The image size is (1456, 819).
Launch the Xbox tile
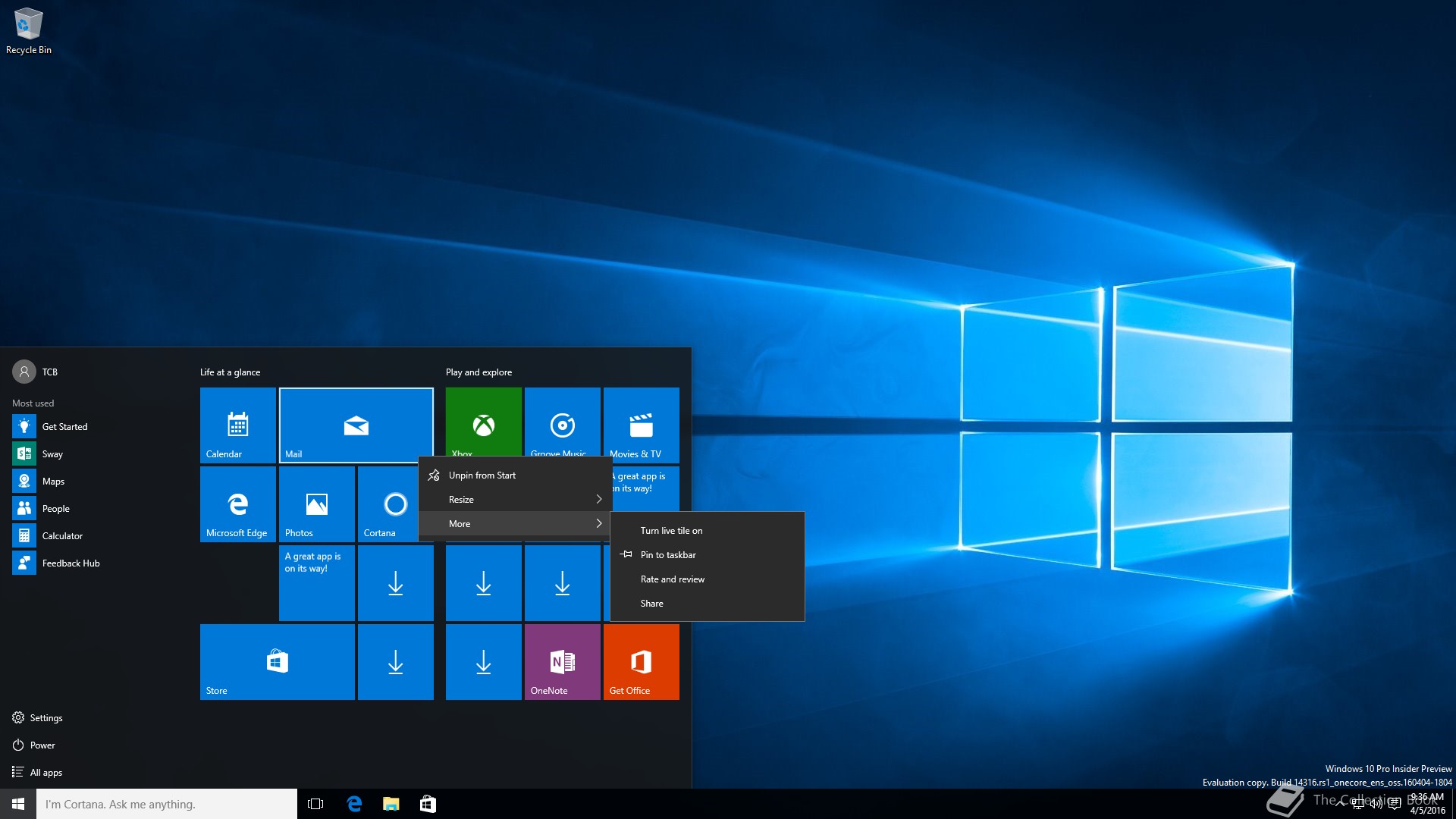pyautogui.click(x=484, y=422)
